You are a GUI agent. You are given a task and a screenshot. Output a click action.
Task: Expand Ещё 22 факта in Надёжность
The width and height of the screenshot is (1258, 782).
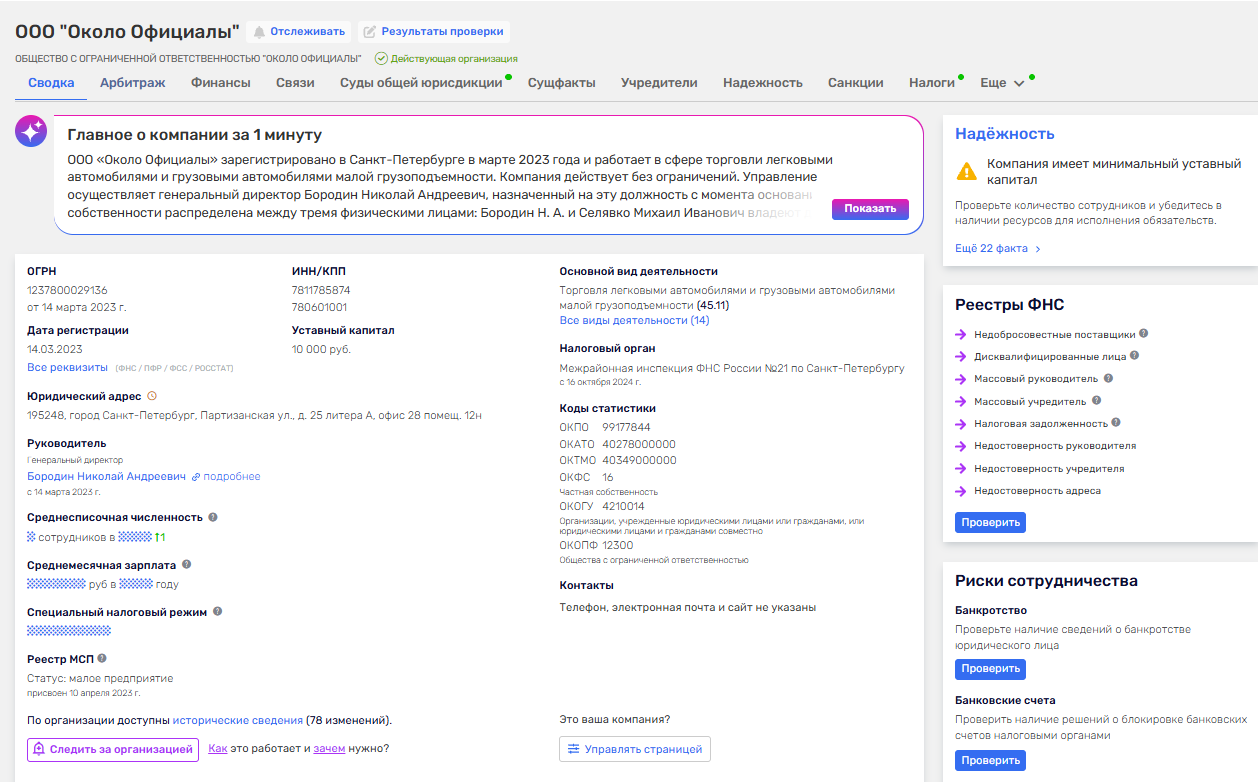tap(998, 248)
